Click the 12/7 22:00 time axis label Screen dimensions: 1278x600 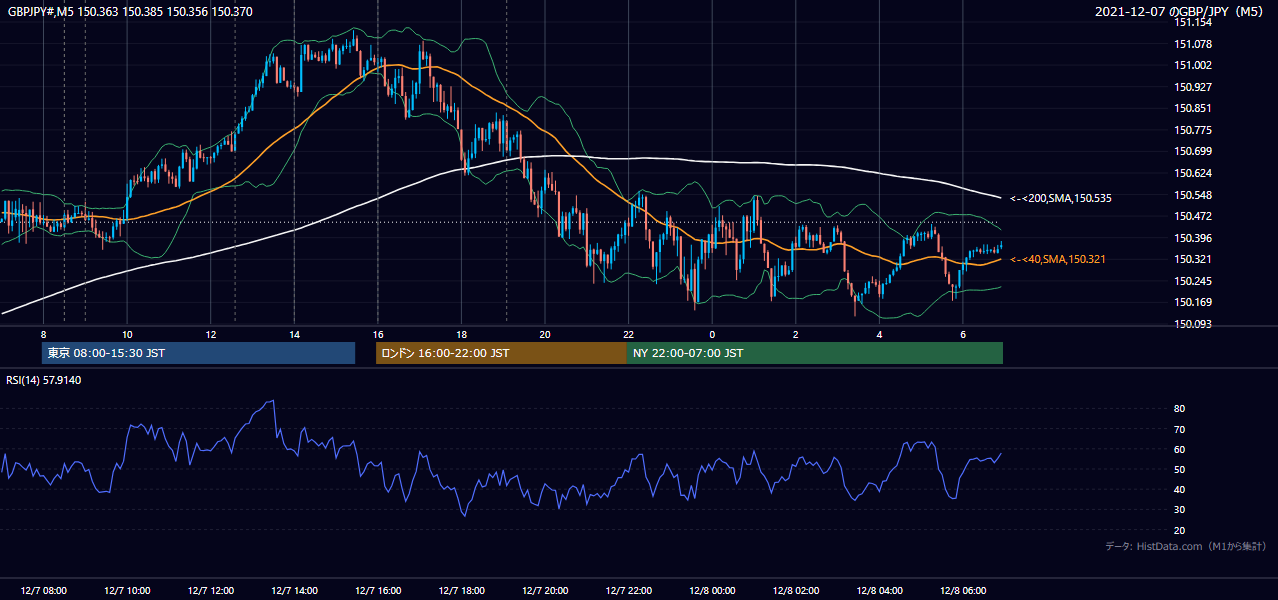click(628, 591)
